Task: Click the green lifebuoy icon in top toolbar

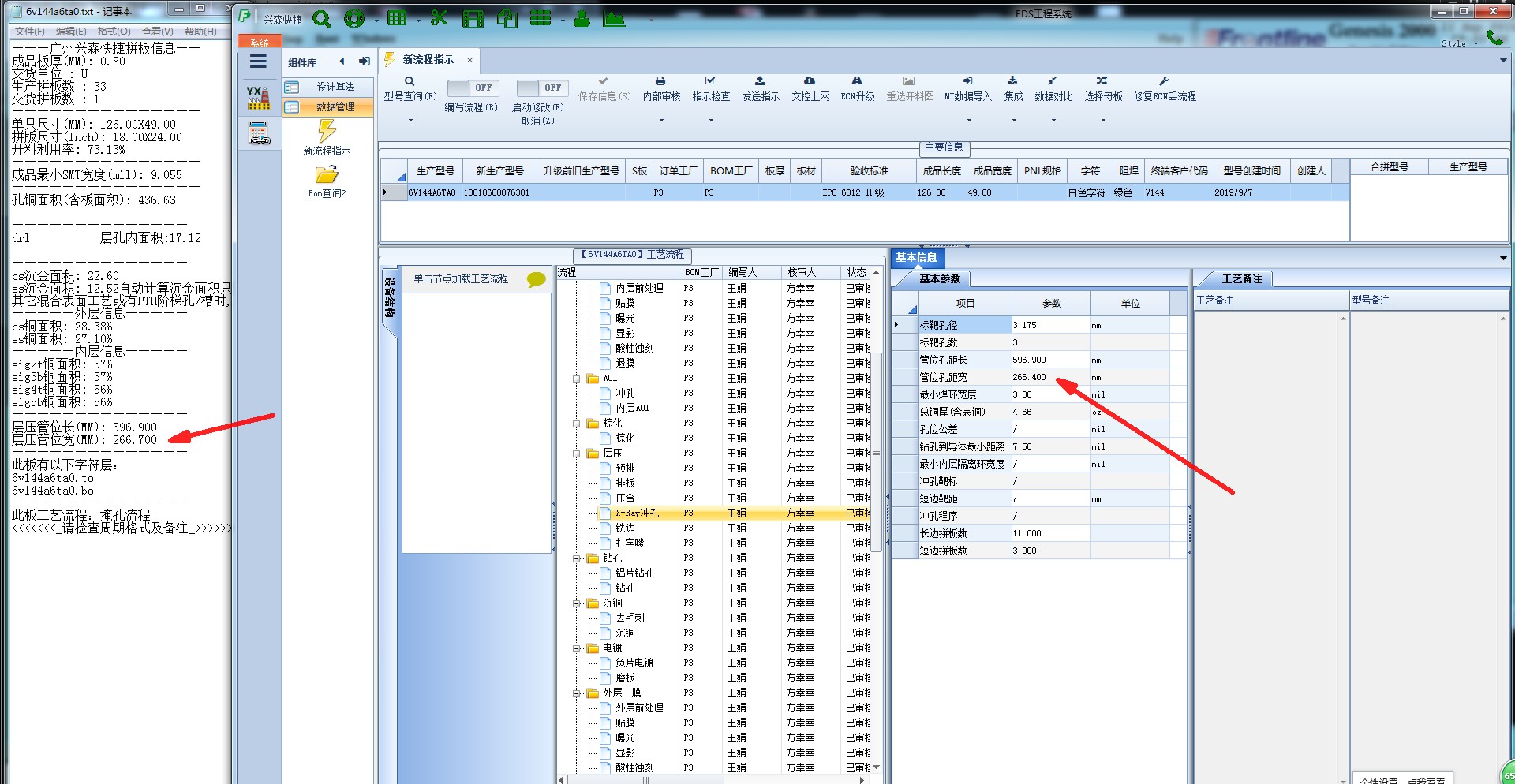Action: 354,18
